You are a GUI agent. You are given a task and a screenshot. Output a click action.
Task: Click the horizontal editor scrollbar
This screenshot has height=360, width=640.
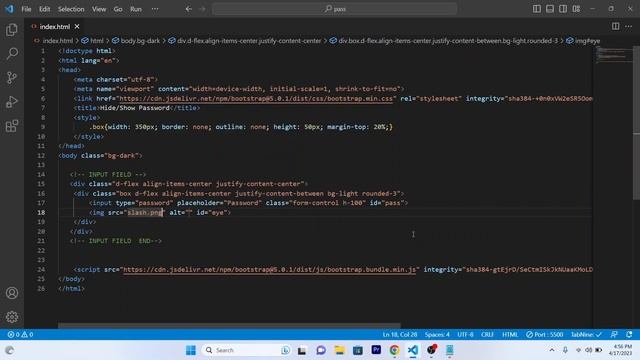click(x=229, y=326)
